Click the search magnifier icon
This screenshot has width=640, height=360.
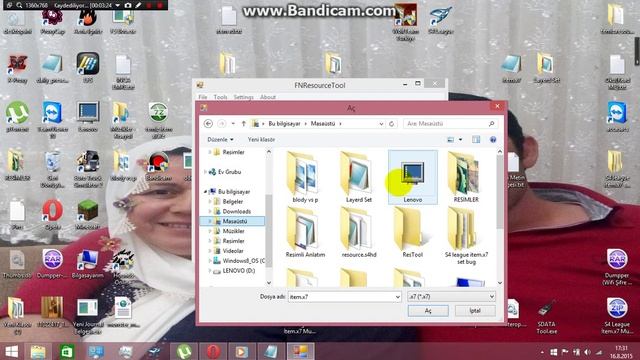[x=491, y=123]
